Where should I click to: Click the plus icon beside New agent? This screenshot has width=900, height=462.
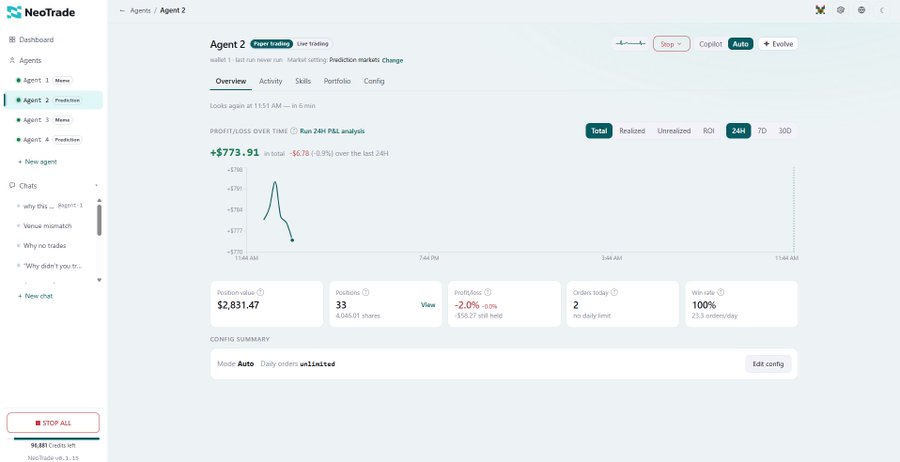pyautogui.click(x=20, y=162)
